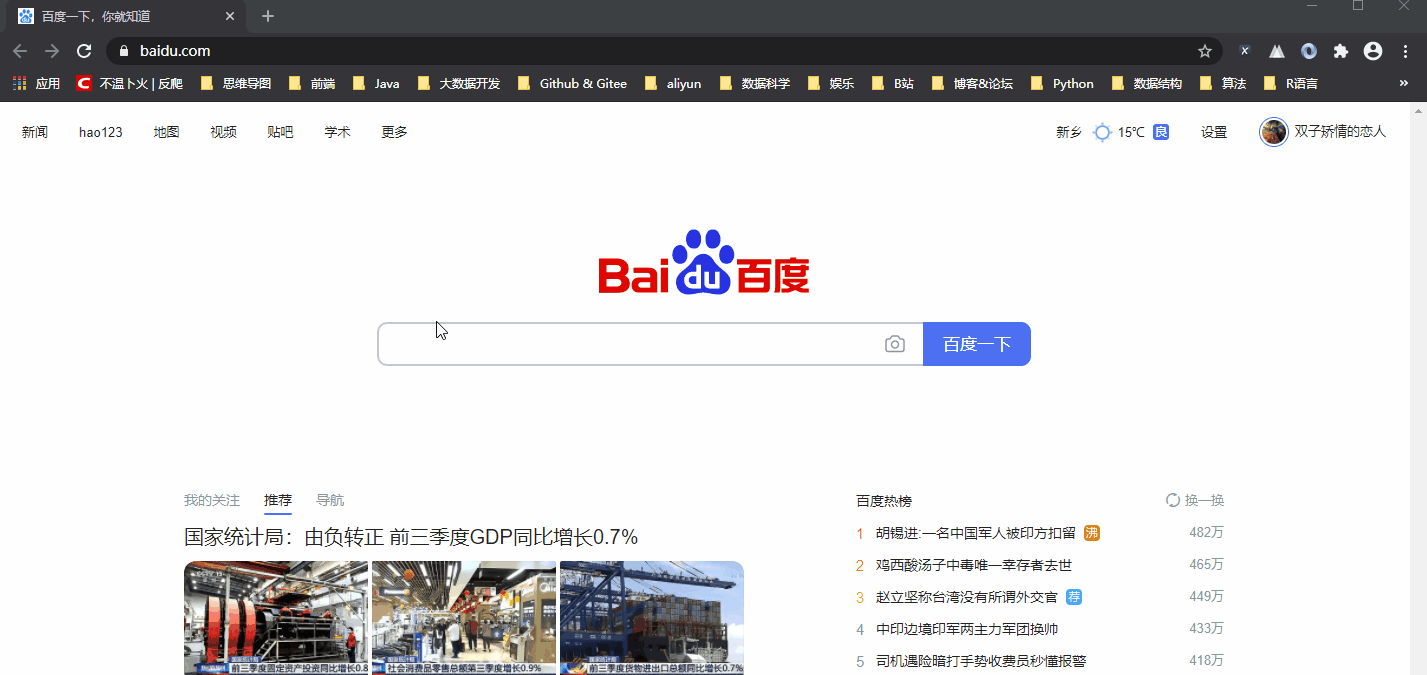Viewport: 1427px width, 675px height.
Task: Open the Chrome profile avatar icon
Action: [x=1373, y=51]
